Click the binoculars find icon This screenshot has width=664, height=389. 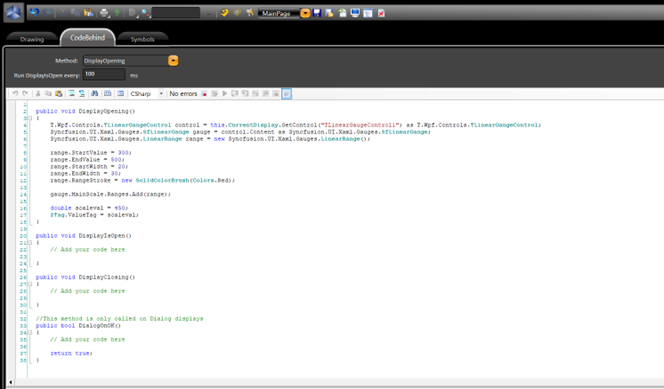94,94
